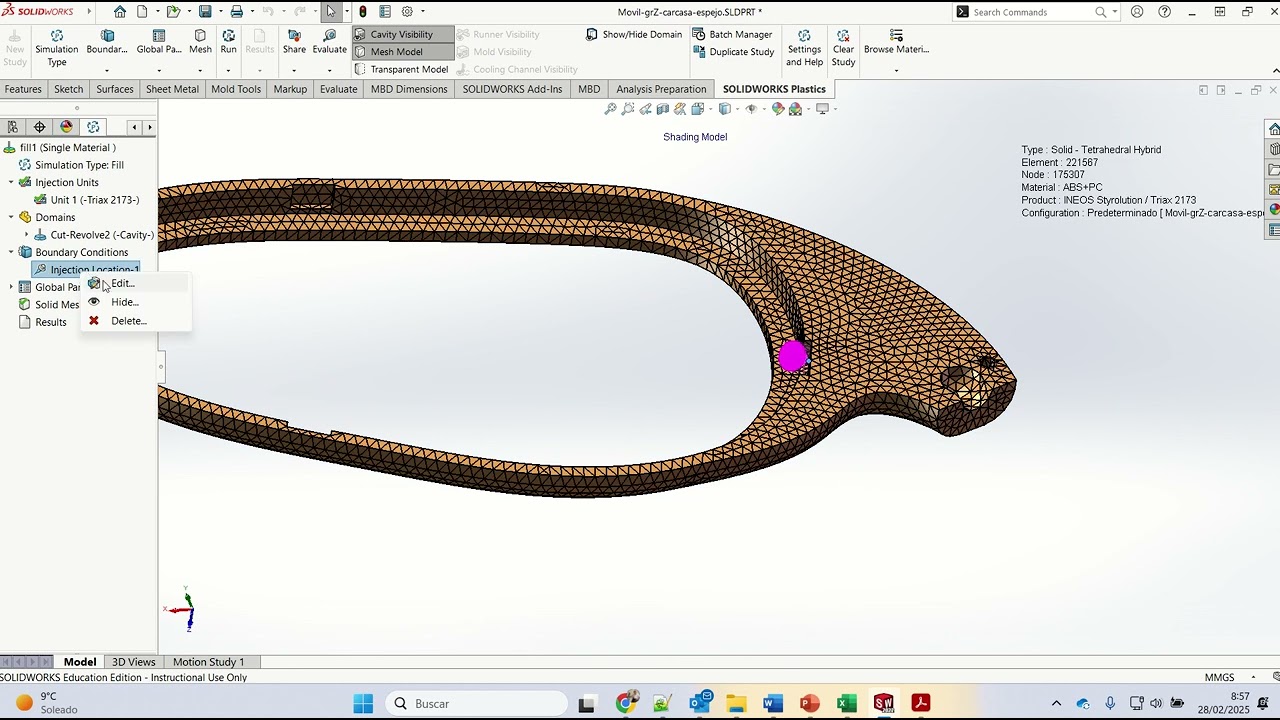Open the FeatureManager design tree tab

click(x=12, y=127)
